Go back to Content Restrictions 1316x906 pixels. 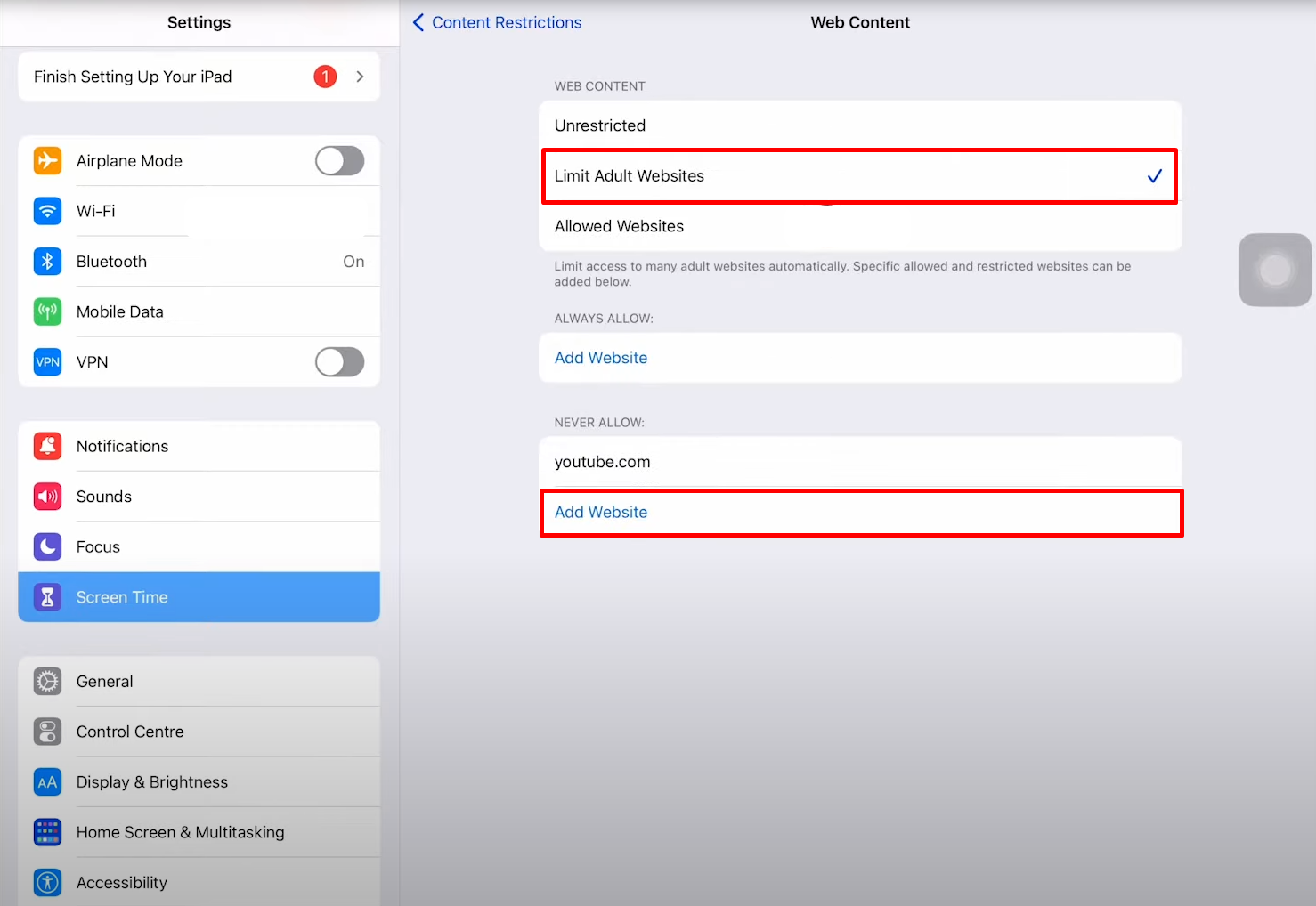coord(497,23)
